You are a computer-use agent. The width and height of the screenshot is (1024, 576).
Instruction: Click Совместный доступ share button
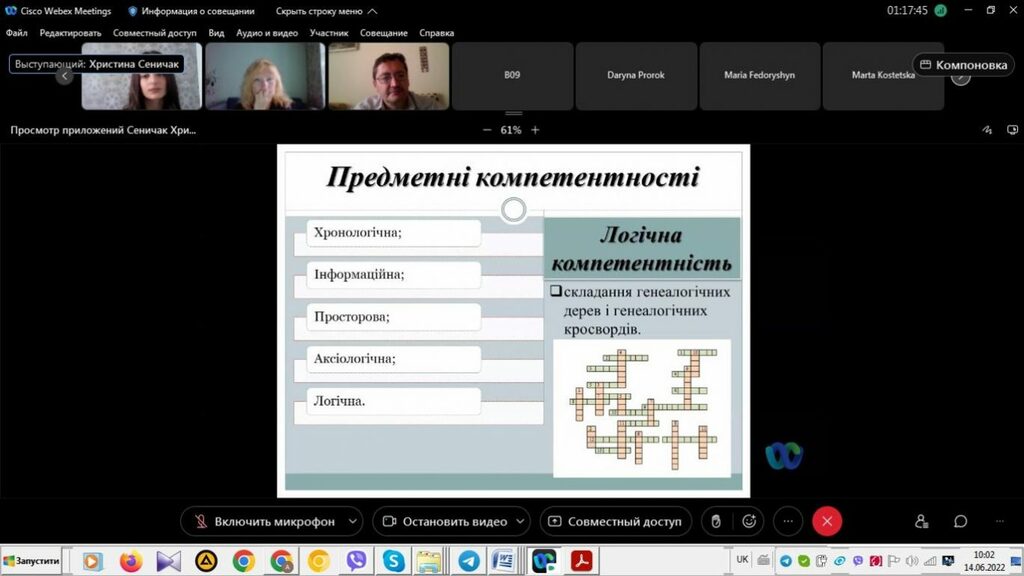coord(614,521)
